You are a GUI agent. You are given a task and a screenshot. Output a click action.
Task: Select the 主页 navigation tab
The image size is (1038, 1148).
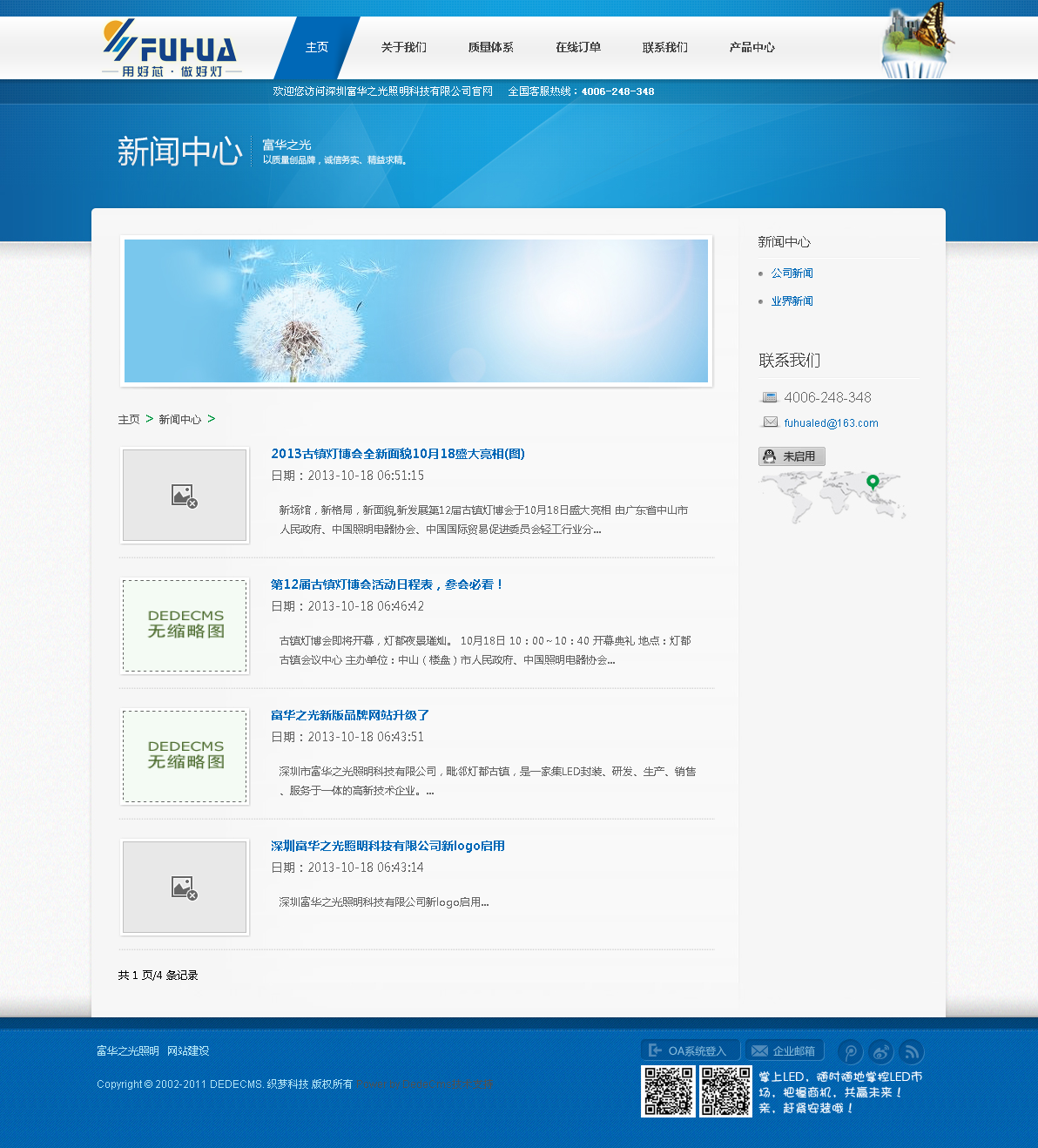click(x=317, y=48)
